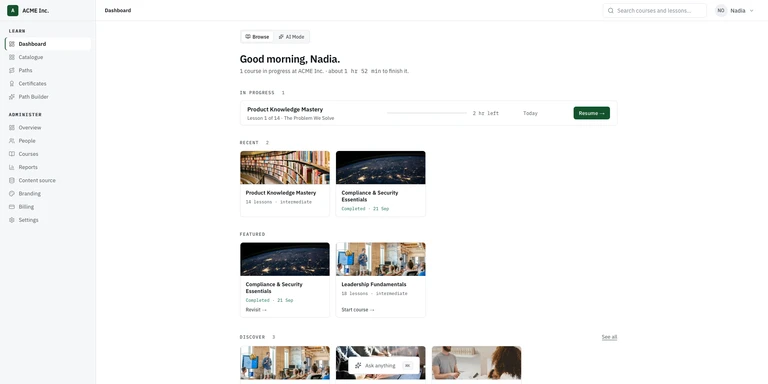This screenshot has height=384, width=768.
Task: Open the Path Builder page
Action: [x=48, y=97]
